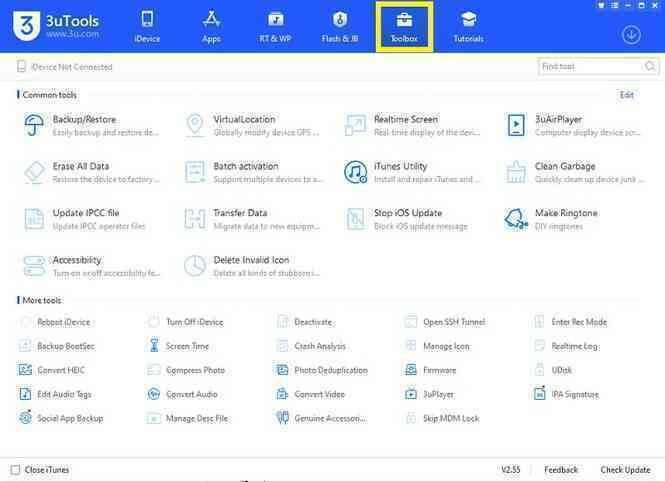The width and height of the screenshot is (665, 482).
Task: Open the Update IPCC file icon
Action: pyautogui.click(x=34, y=219)
